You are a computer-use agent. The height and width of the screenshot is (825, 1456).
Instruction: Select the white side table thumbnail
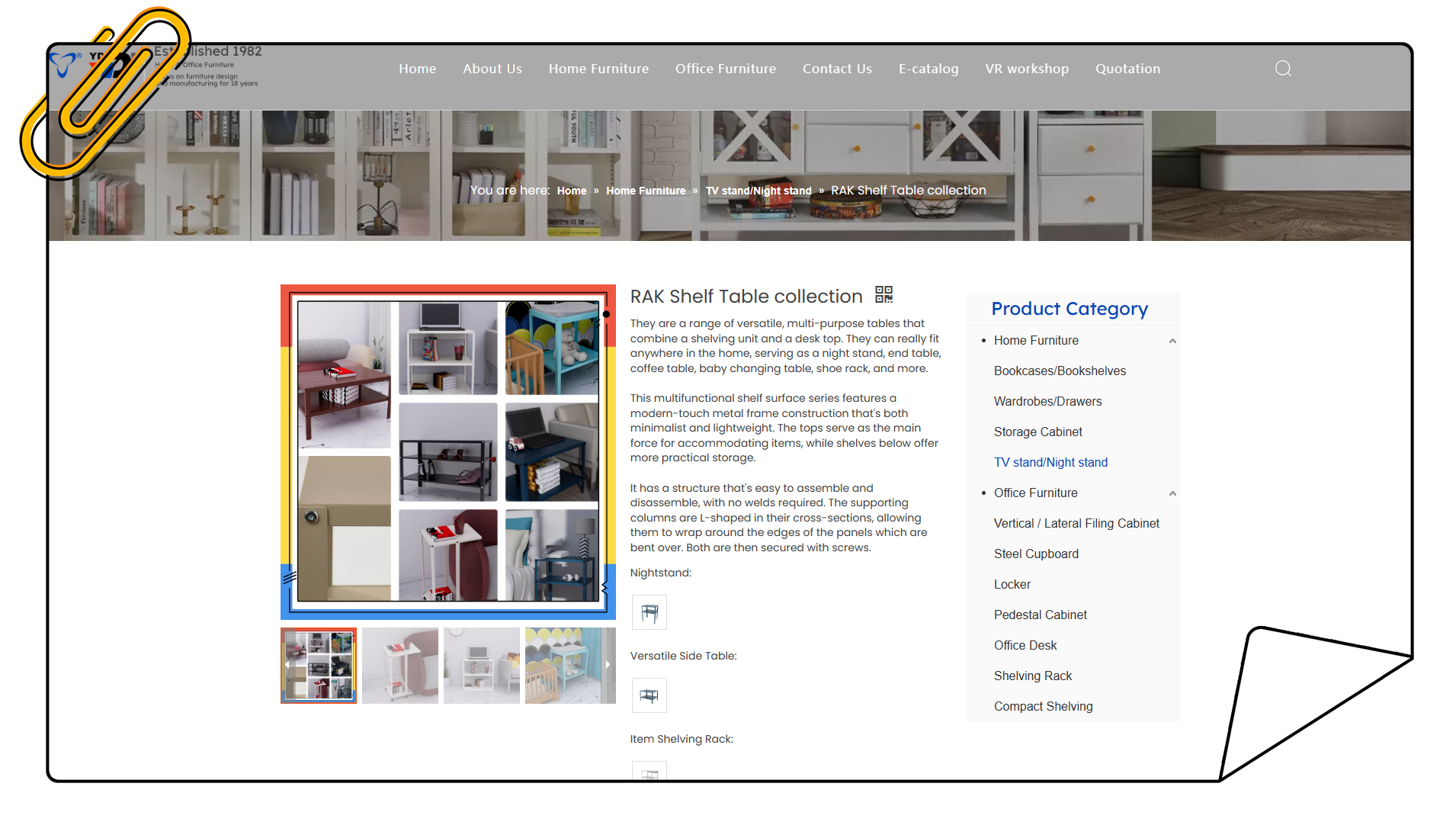(x=400, y=665)
